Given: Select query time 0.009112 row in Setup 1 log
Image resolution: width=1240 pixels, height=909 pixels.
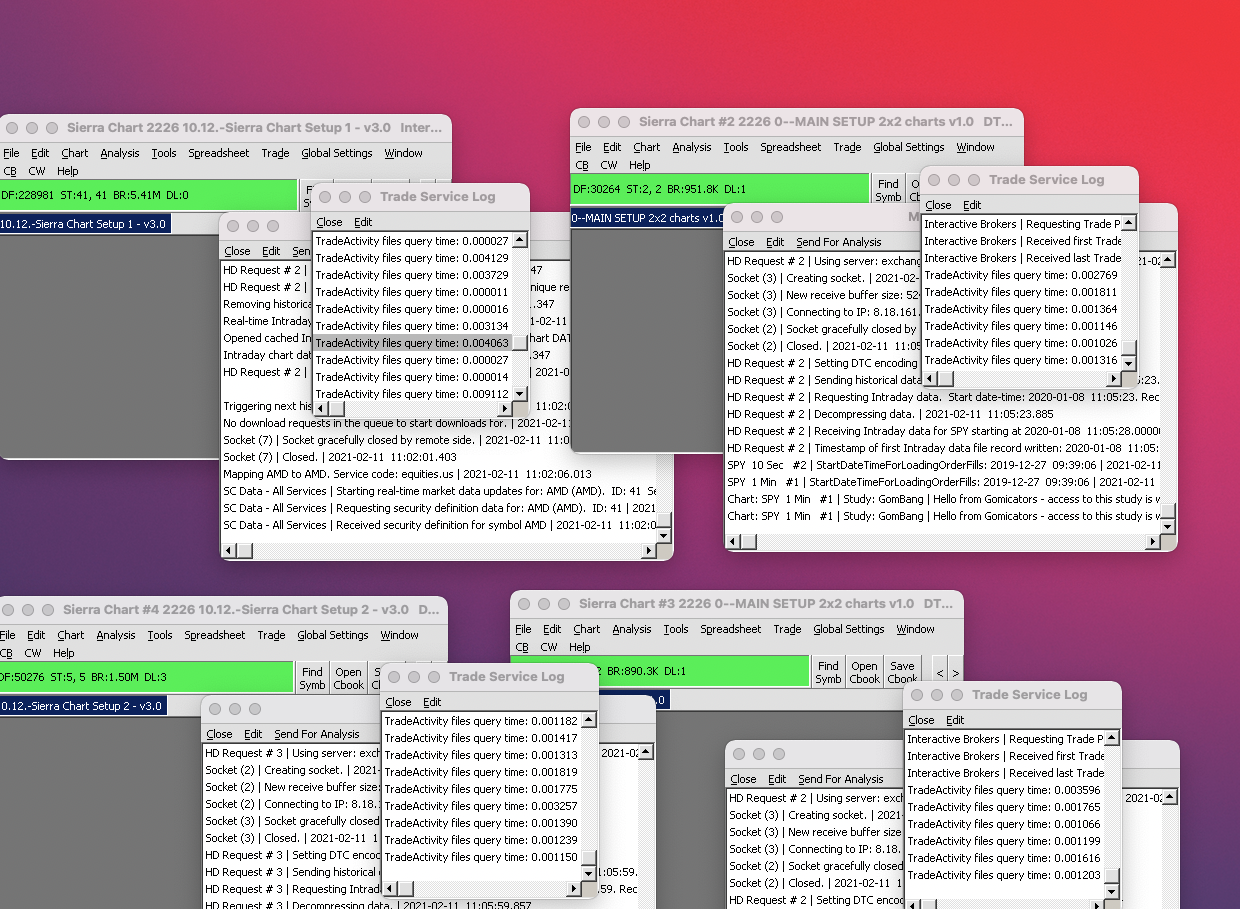Looking at the screenshot, I should click(x=413, y=394).
